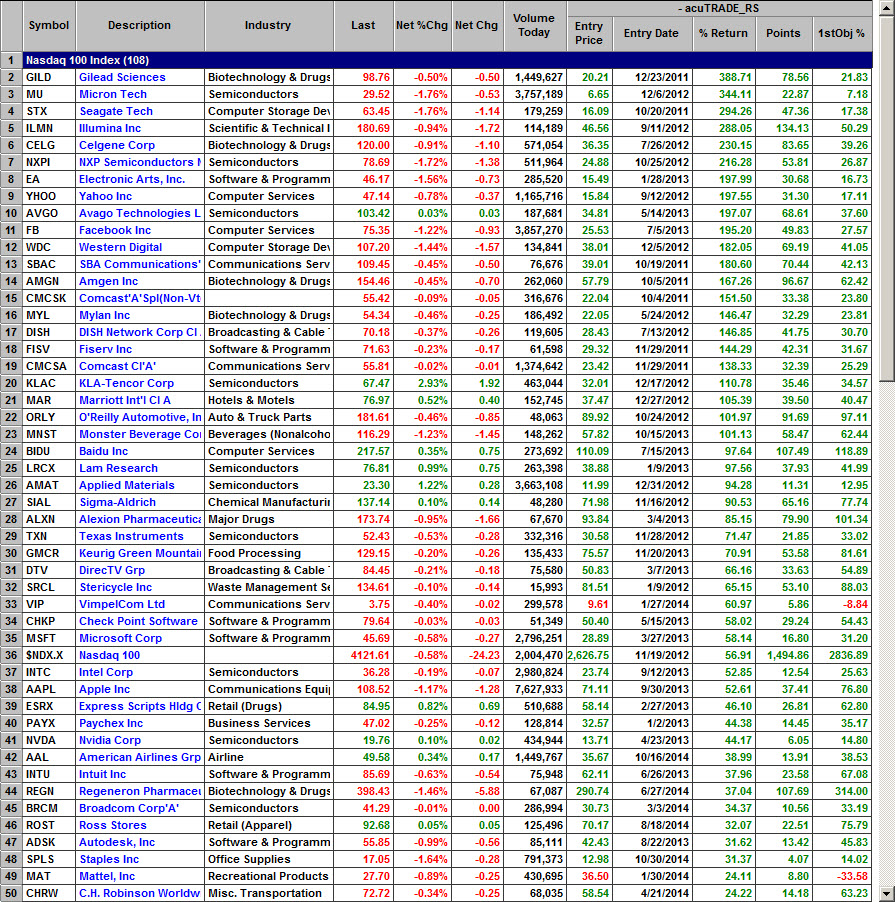This screenshot has width=895, height=902.
Task: Click the entry price 290.74 for REGN
Action: pyautogui.click(x=592, y=792)
